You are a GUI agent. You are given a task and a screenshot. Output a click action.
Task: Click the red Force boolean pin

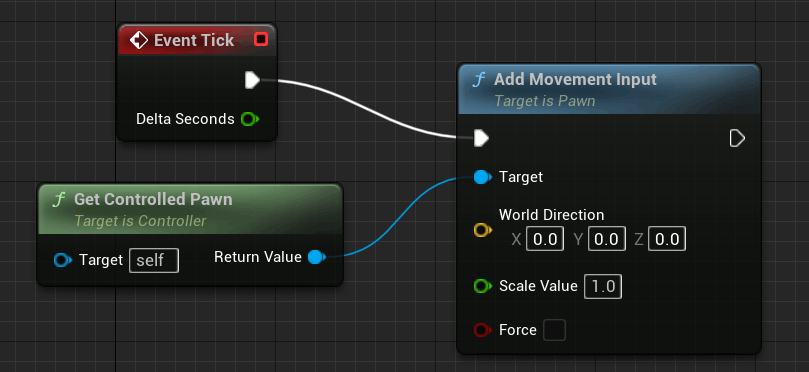click(x=482, y=330)
